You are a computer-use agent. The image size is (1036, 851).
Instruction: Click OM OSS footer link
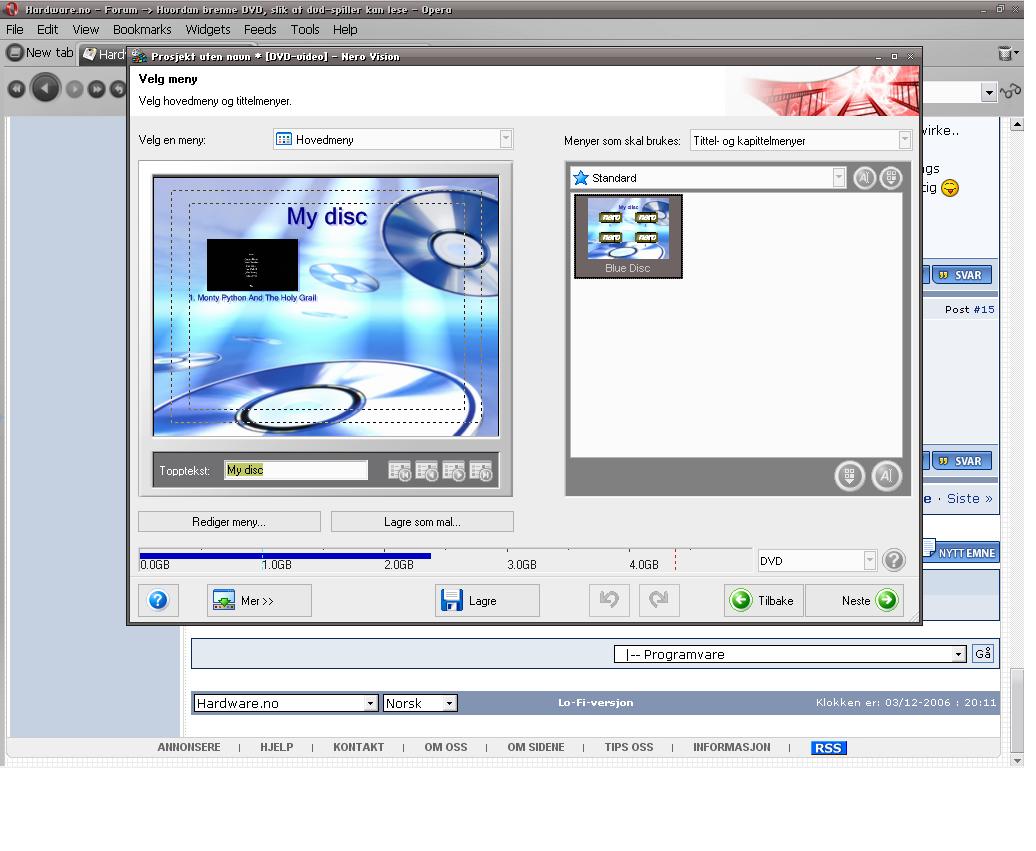(x=446, y=747)
